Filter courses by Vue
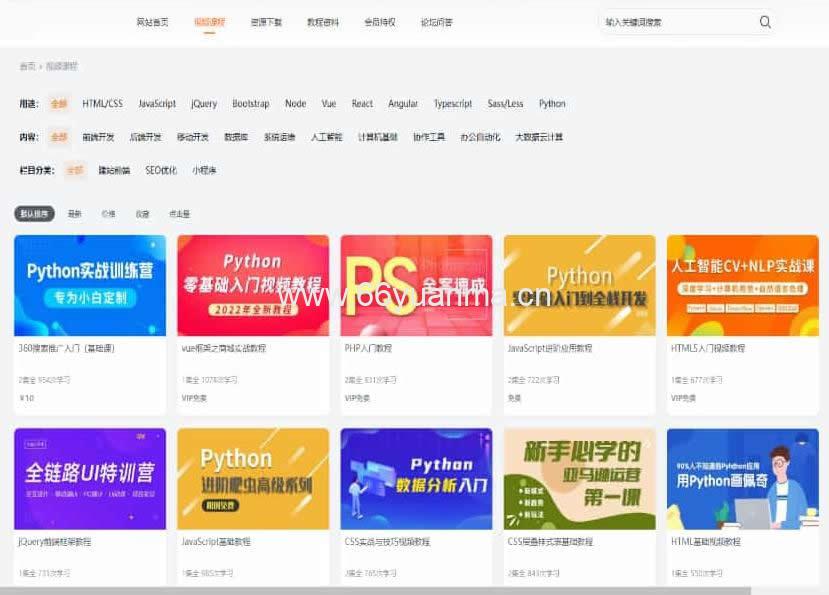Image resolution: width=829 pixels, height=595 pixels. (328, 103)
